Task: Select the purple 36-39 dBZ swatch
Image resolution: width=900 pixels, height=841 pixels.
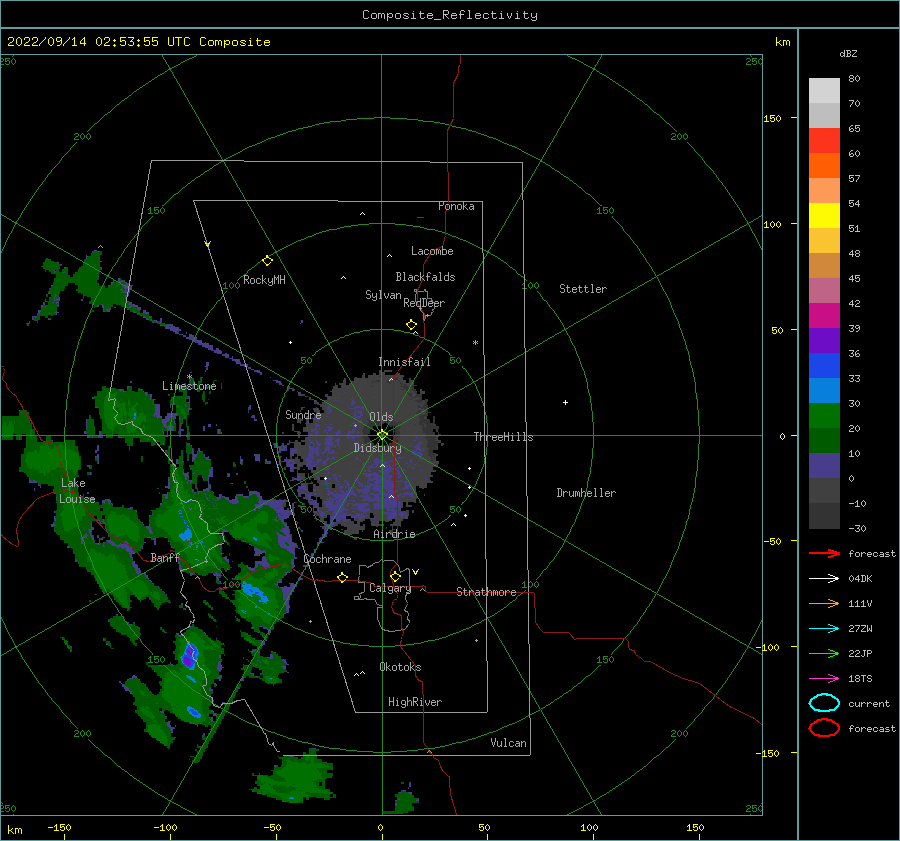Action: click(x=824, y=341)
